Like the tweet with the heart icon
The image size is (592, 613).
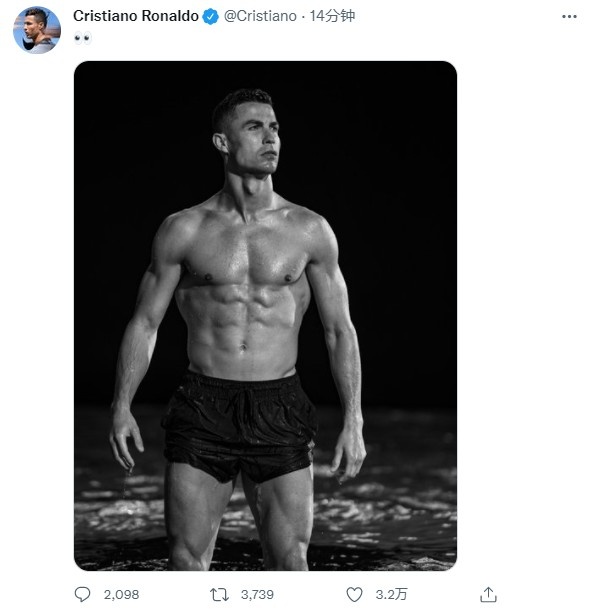point(354,594)
